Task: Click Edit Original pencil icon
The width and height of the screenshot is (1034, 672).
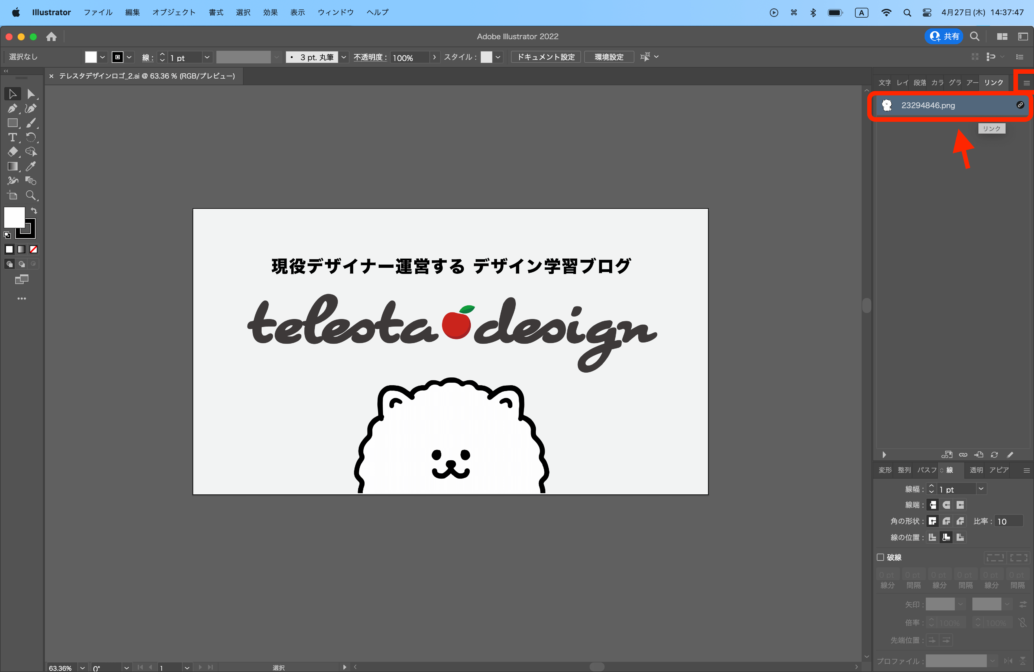Action: [1010, 454]
